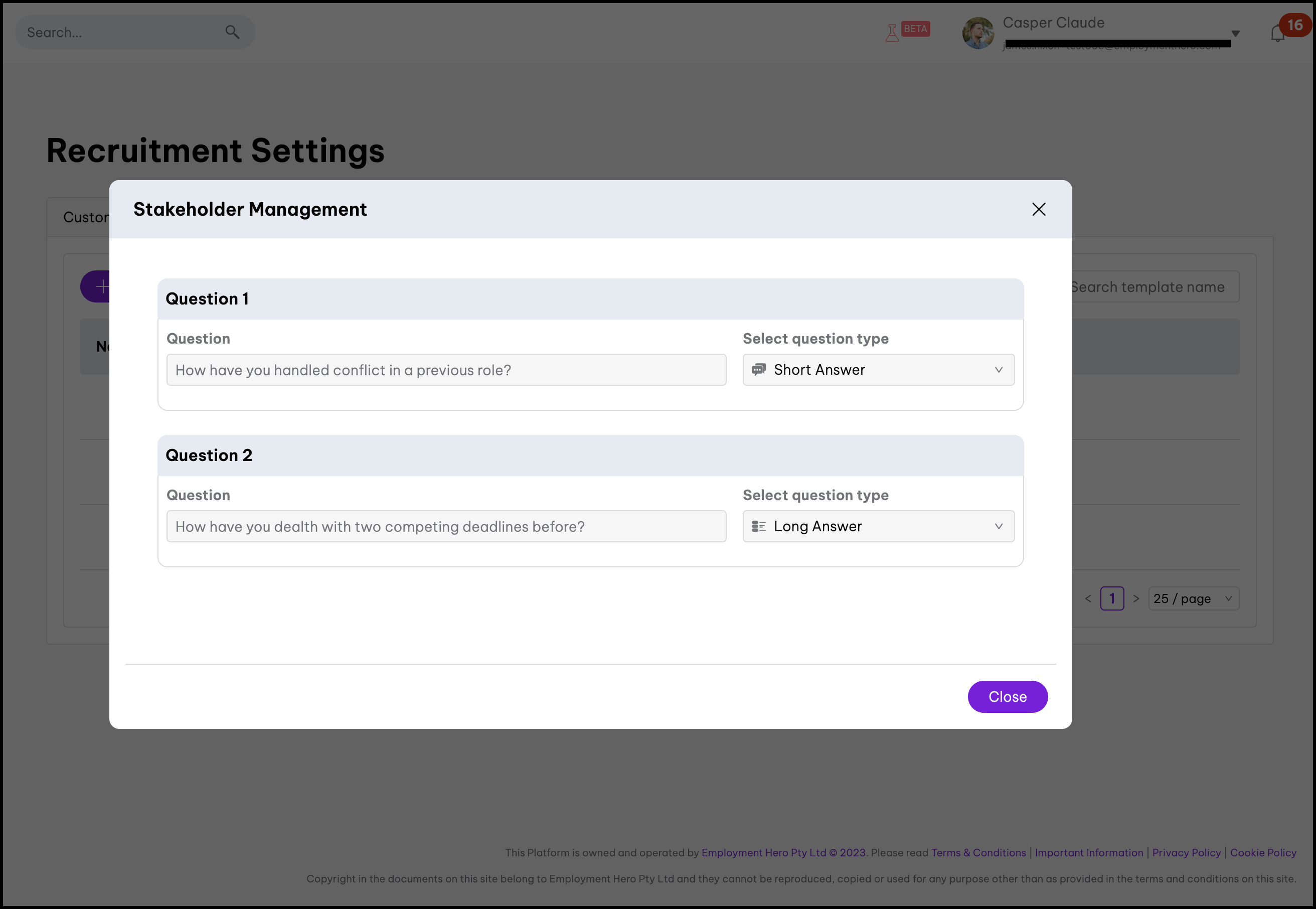Click the notification bell icon

[1277, 34]
